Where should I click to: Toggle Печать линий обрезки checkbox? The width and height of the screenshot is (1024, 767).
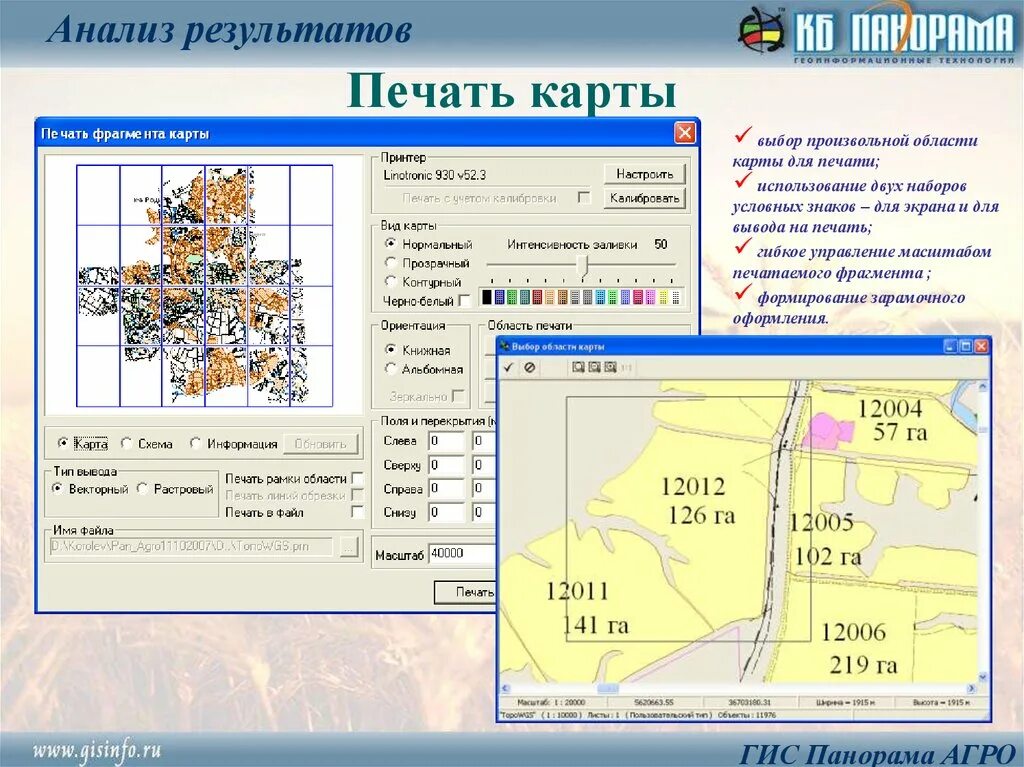coord(357,495)
